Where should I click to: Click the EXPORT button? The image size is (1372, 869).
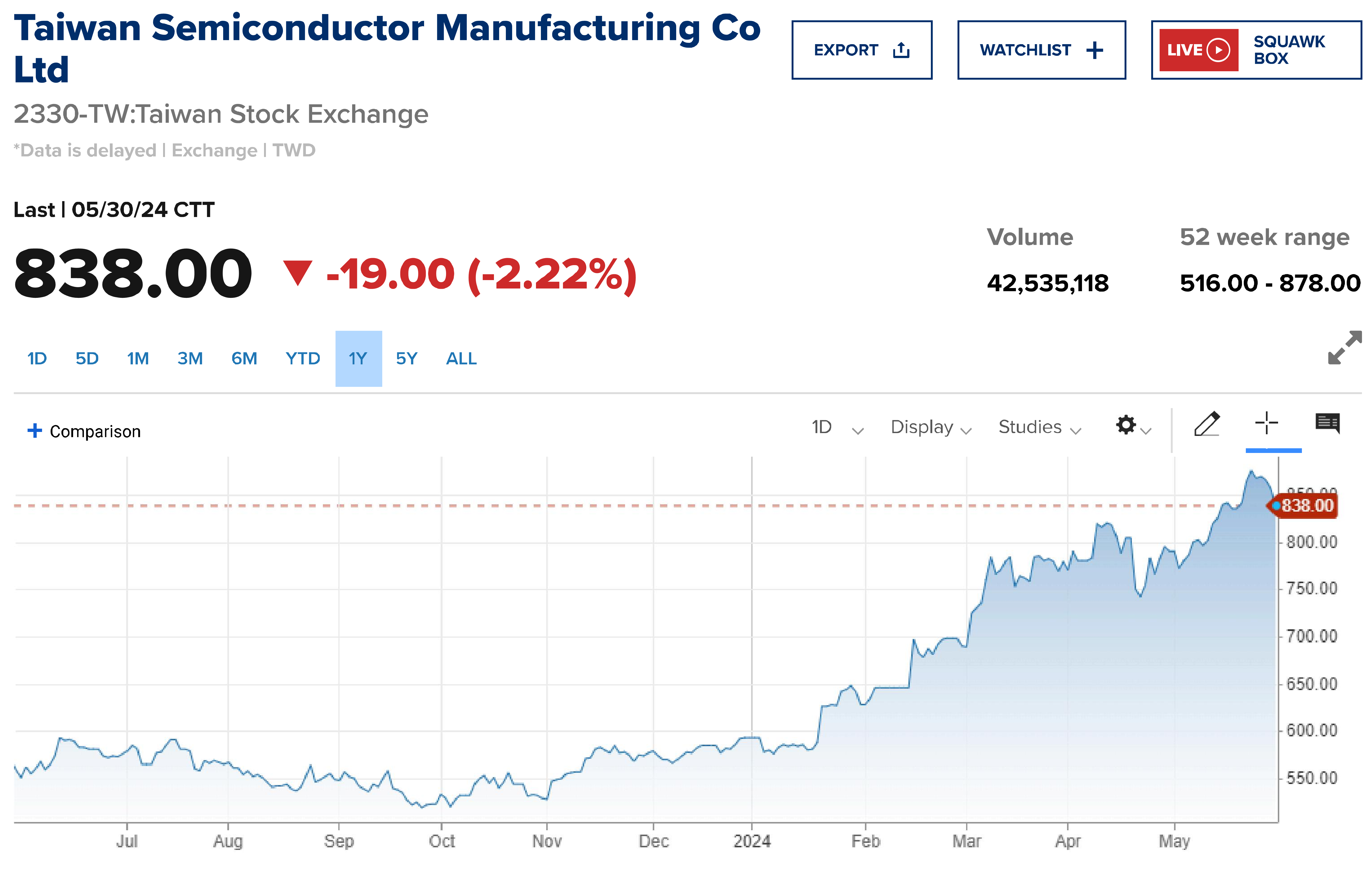tap(861, 50)
